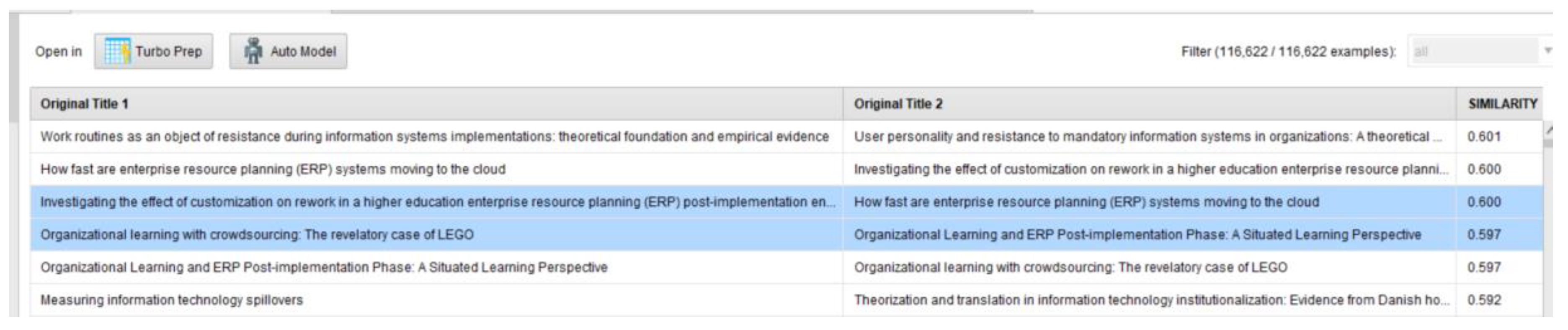Select highlighted 'Investigating the effect' Title 1 cell
Viewport: 1568px width, 330px height.
pyautogui.click(x=437, y=202)
